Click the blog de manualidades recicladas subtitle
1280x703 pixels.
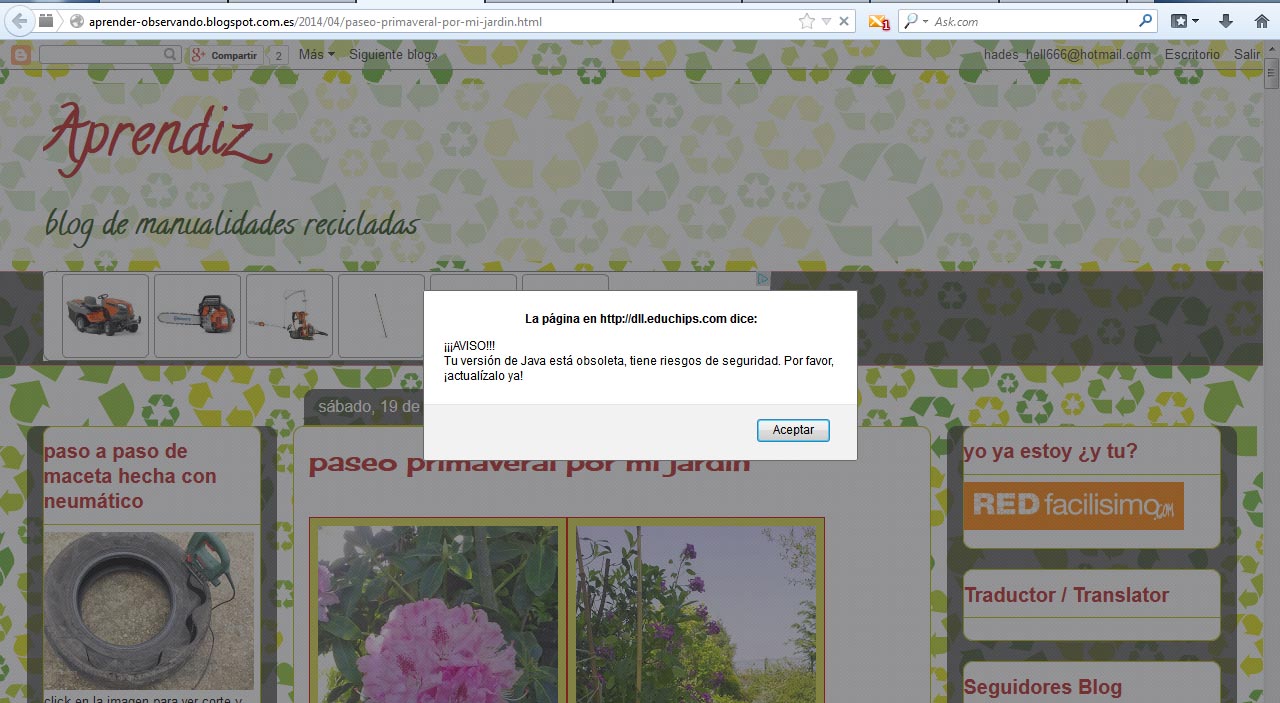(x=231, y=224)
